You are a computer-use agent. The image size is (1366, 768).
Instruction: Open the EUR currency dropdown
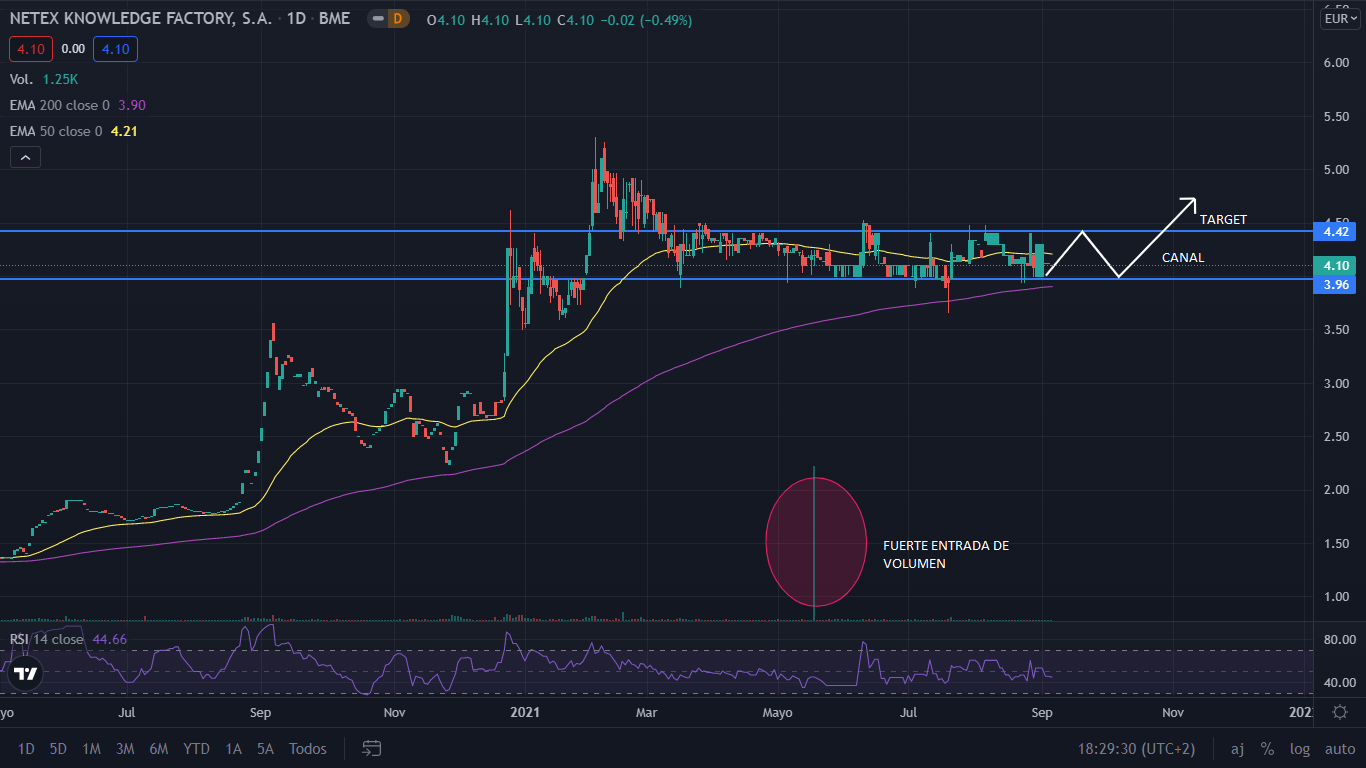click(1340, 19)
